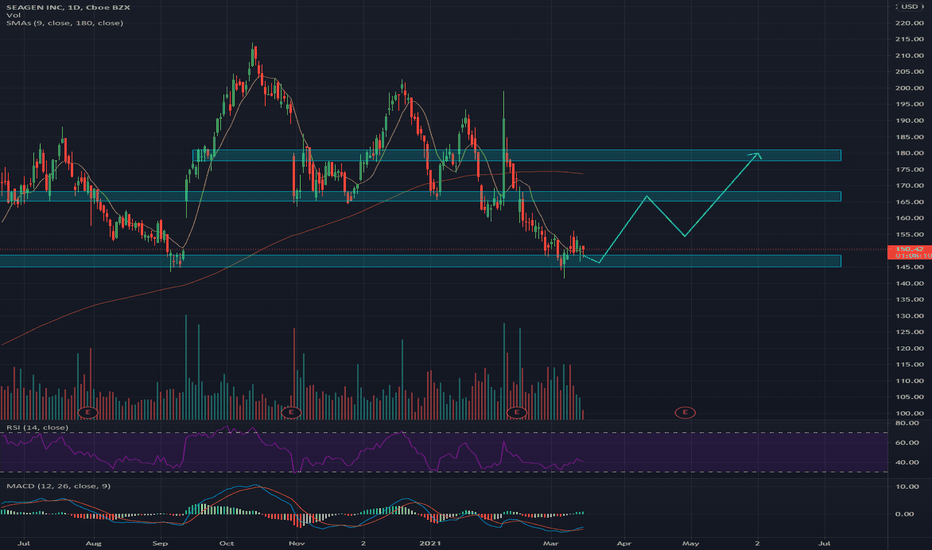
Task: Click the 145.00 price axis label
Action: pyautogui.click(x=909, y=267)
